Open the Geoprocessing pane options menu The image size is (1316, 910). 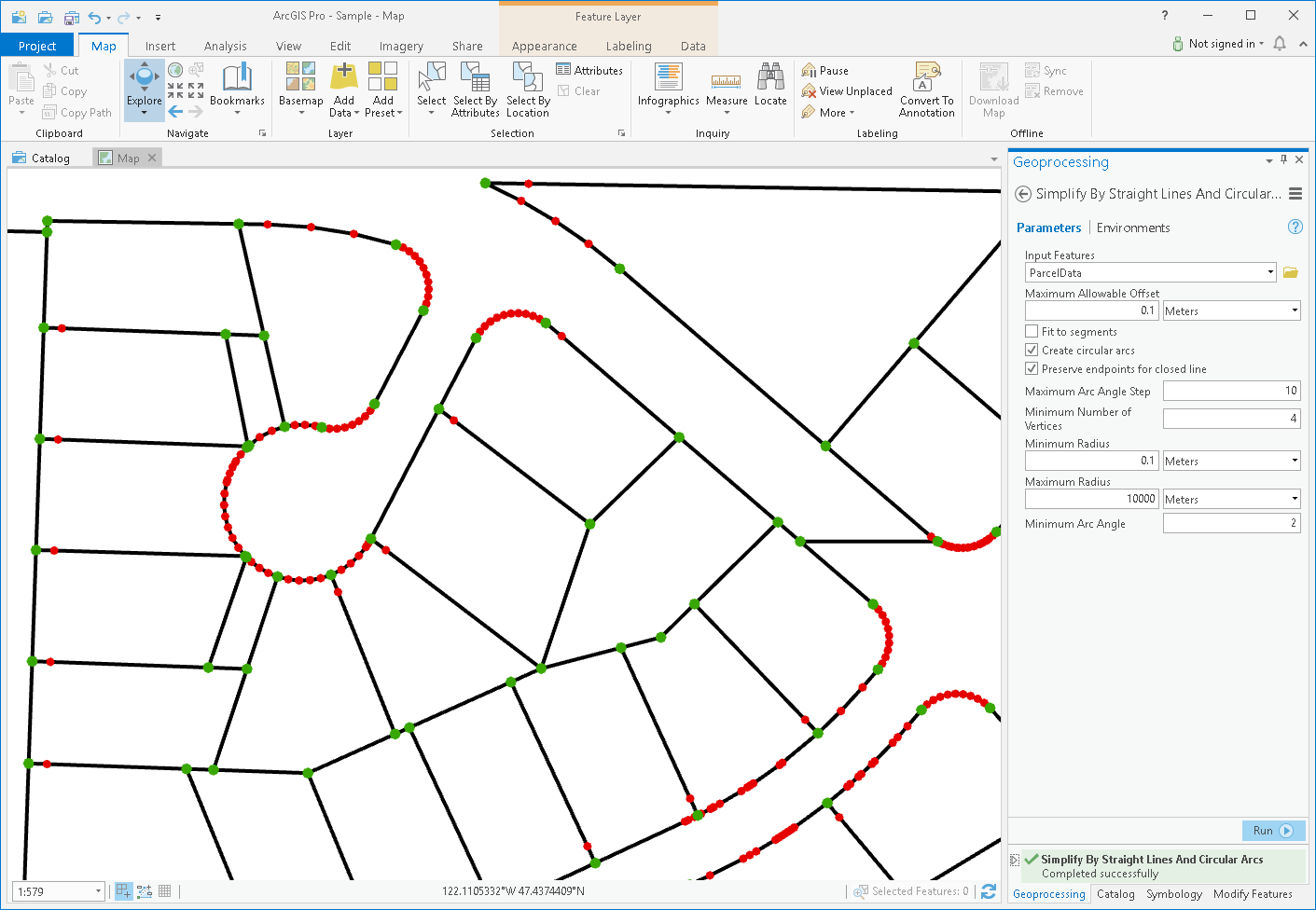1295,194
